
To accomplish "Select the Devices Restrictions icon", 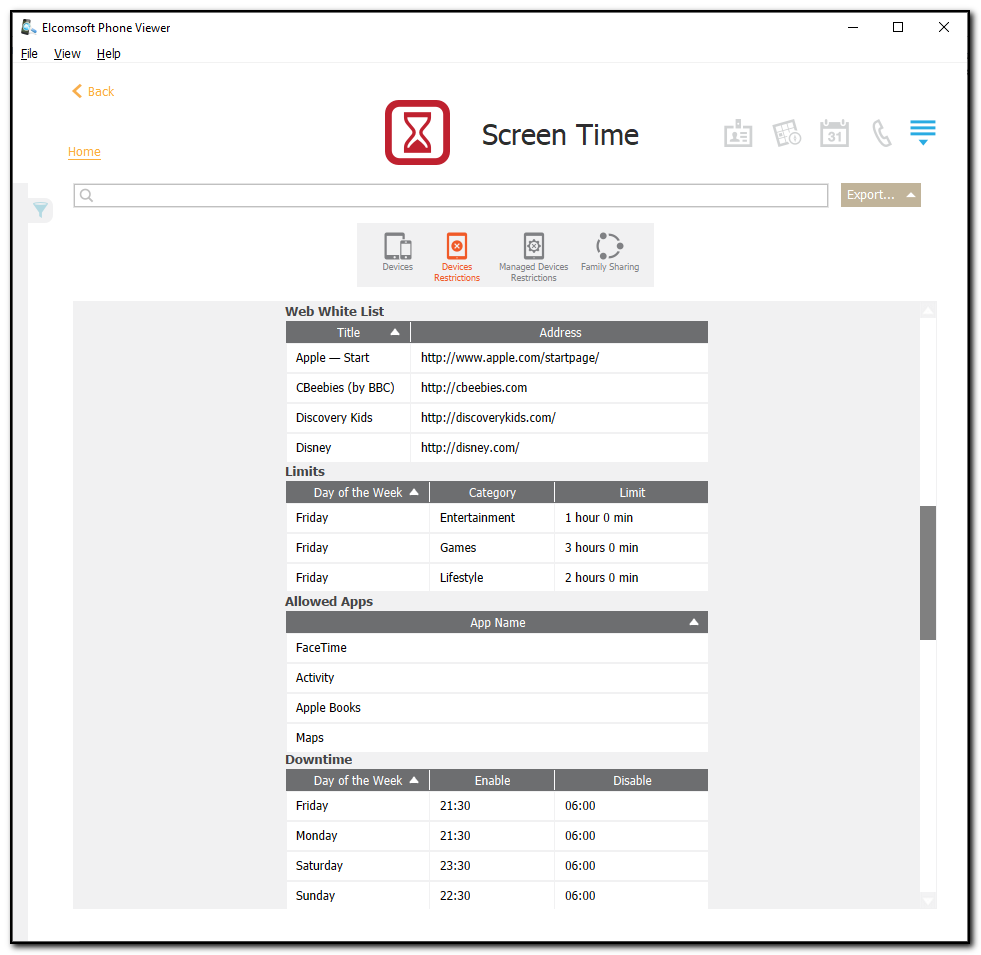I will click(x=456, y=252).
